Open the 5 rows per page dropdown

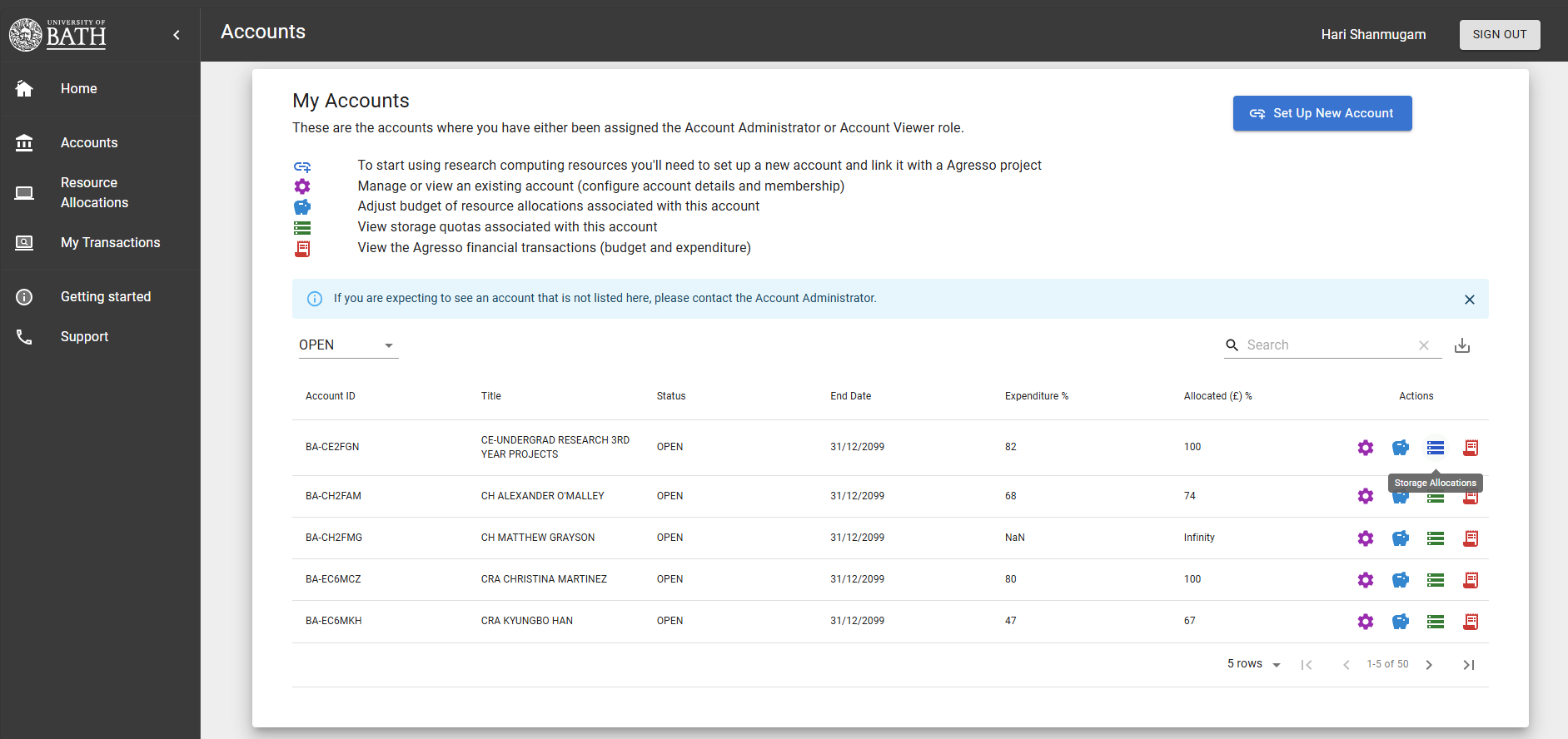pos(1253,664)
